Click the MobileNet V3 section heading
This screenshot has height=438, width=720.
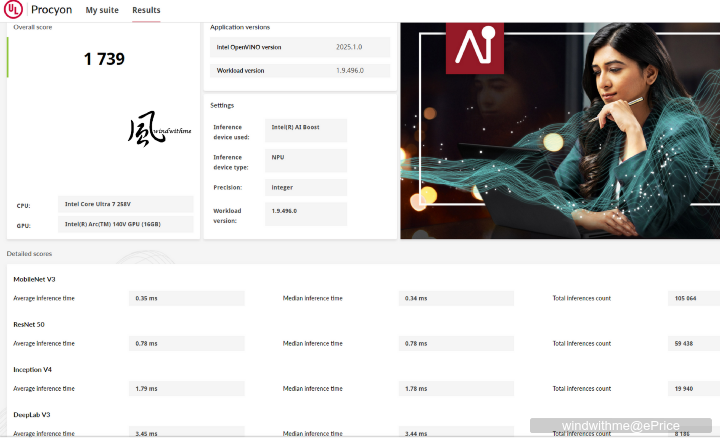(x=35, y=279)
